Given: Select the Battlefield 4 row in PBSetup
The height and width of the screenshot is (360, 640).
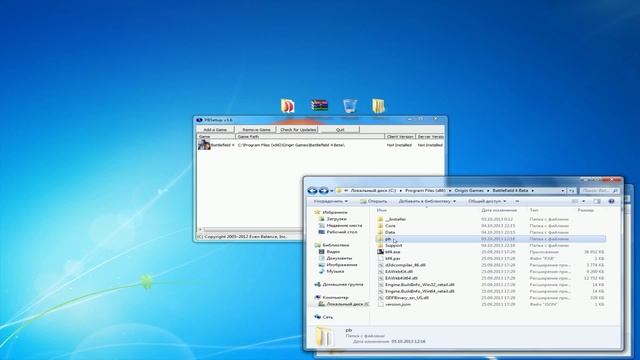Looking at the screenshot, I should (320, 144).
